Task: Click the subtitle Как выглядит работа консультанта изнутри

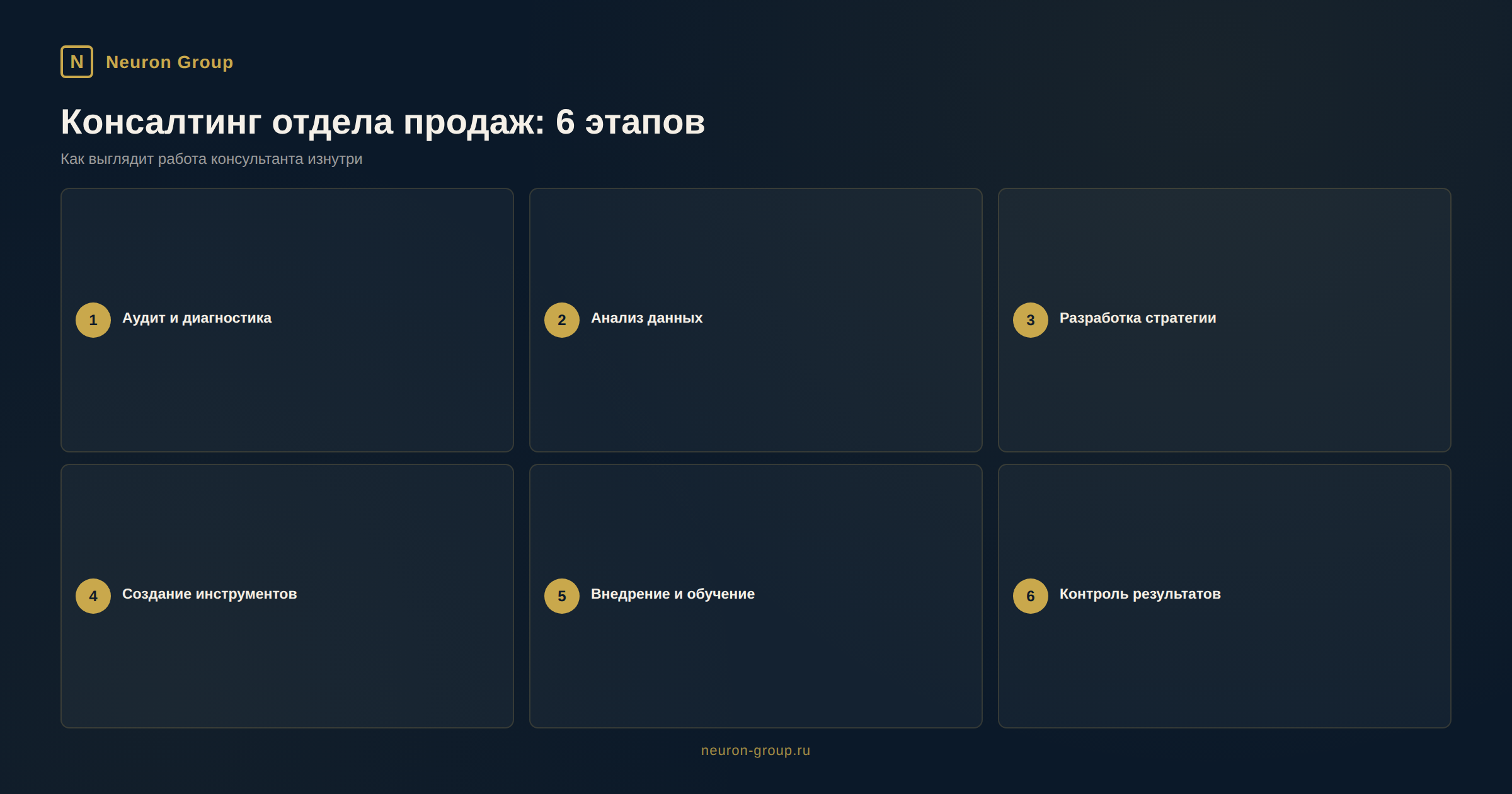Action: (211, 159)
